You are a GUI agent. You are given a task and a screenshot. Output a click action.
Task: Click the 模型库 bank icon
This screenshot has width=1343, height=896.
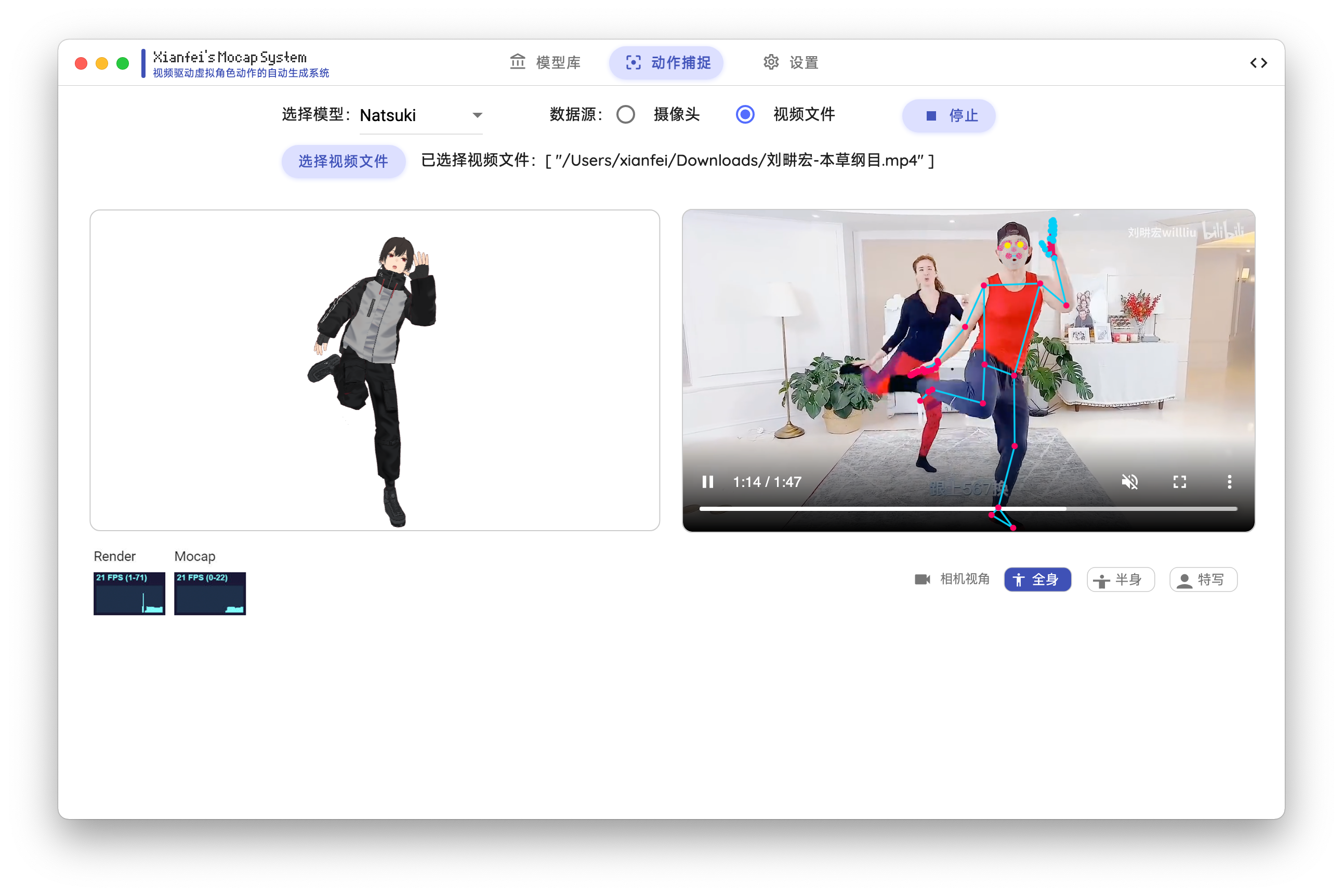tap(517, 62)
